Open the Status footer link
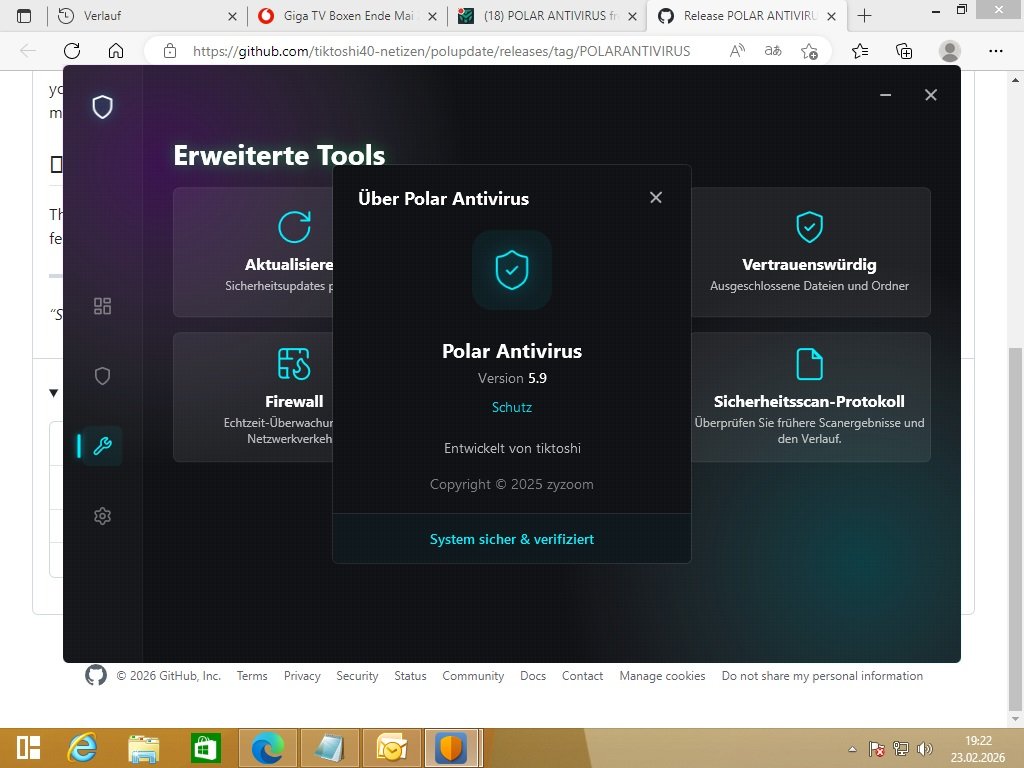1024x768 pixels. 410,676
